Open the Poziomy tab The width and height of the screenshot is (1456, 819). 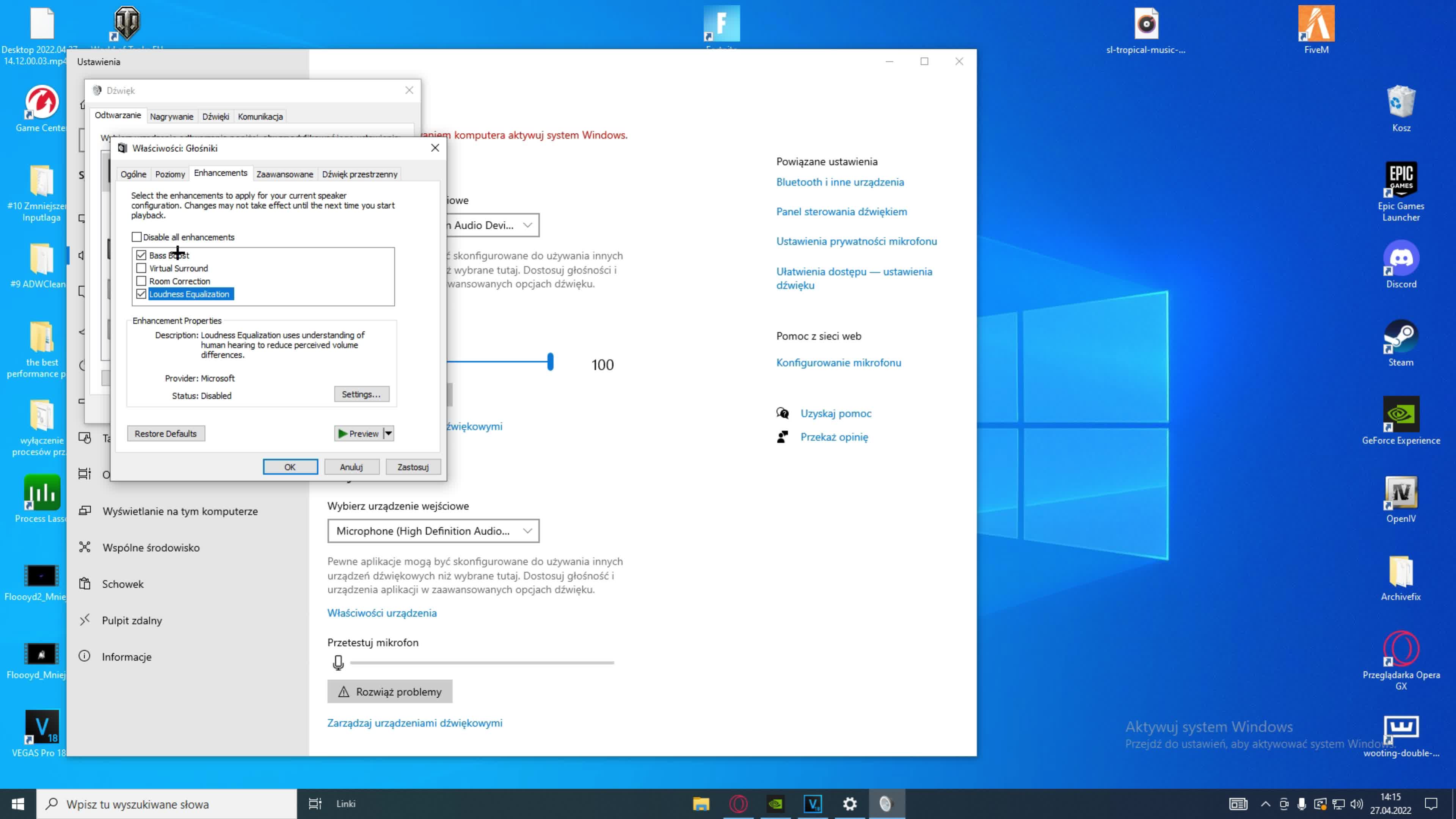[169, 174]
